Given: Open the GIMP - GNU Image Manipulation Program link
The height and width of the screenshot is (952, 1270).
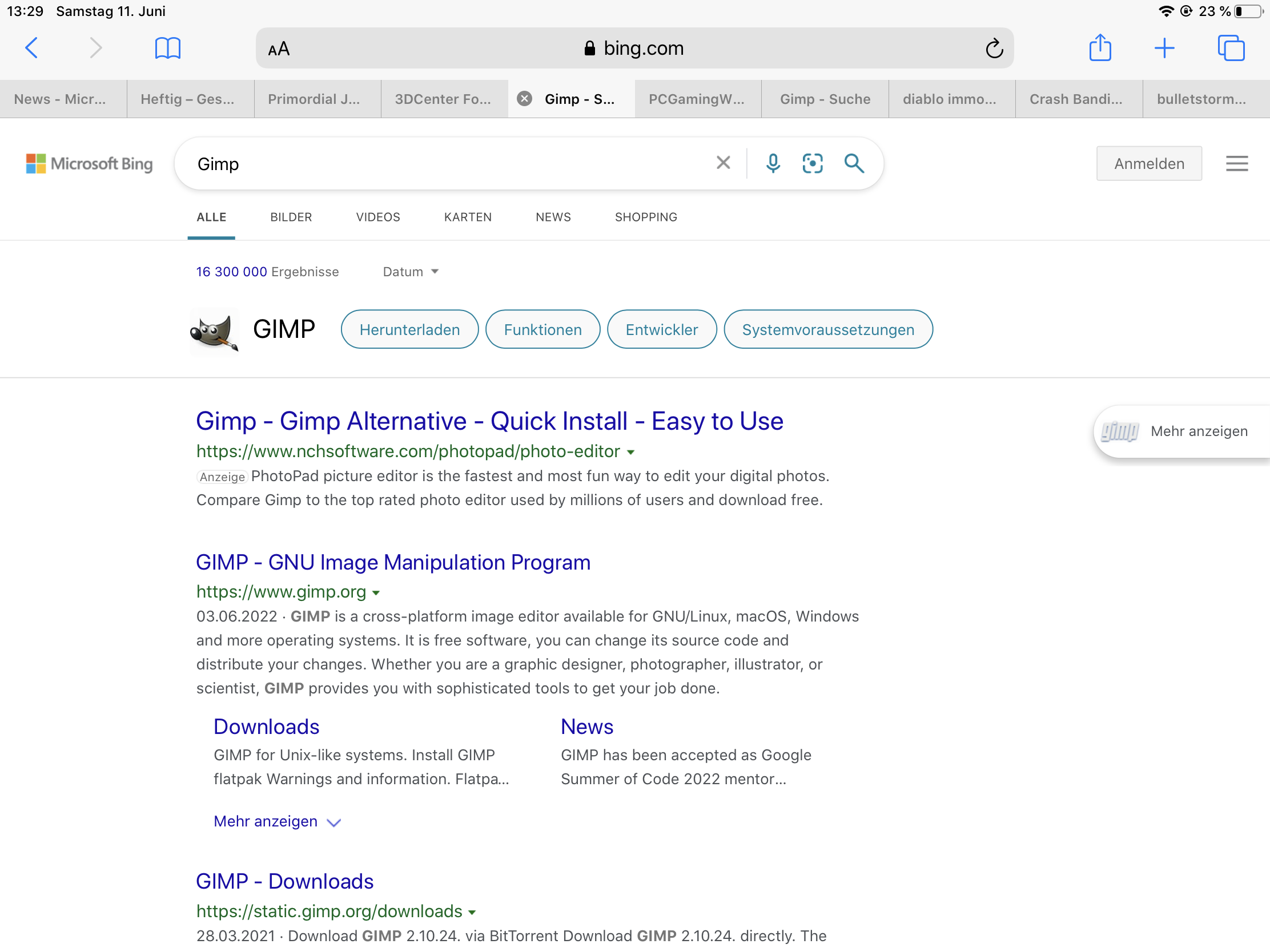Looking at the screenshot, I should 393,562.
